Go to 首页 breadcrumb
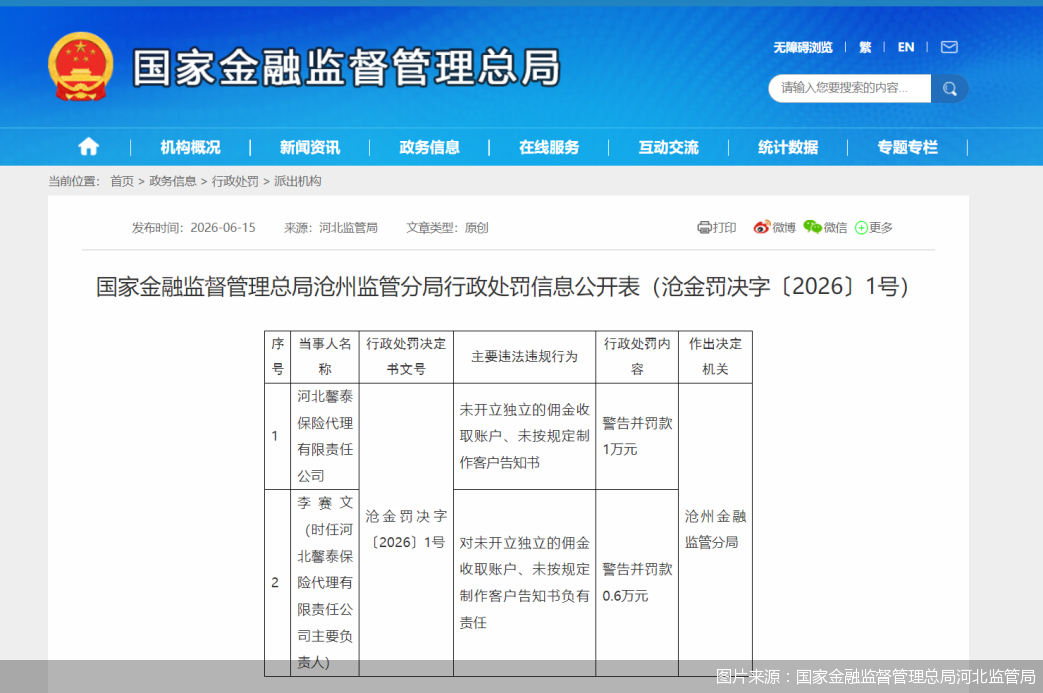Viewport: 1043px width, 693px height. [122, 181]
